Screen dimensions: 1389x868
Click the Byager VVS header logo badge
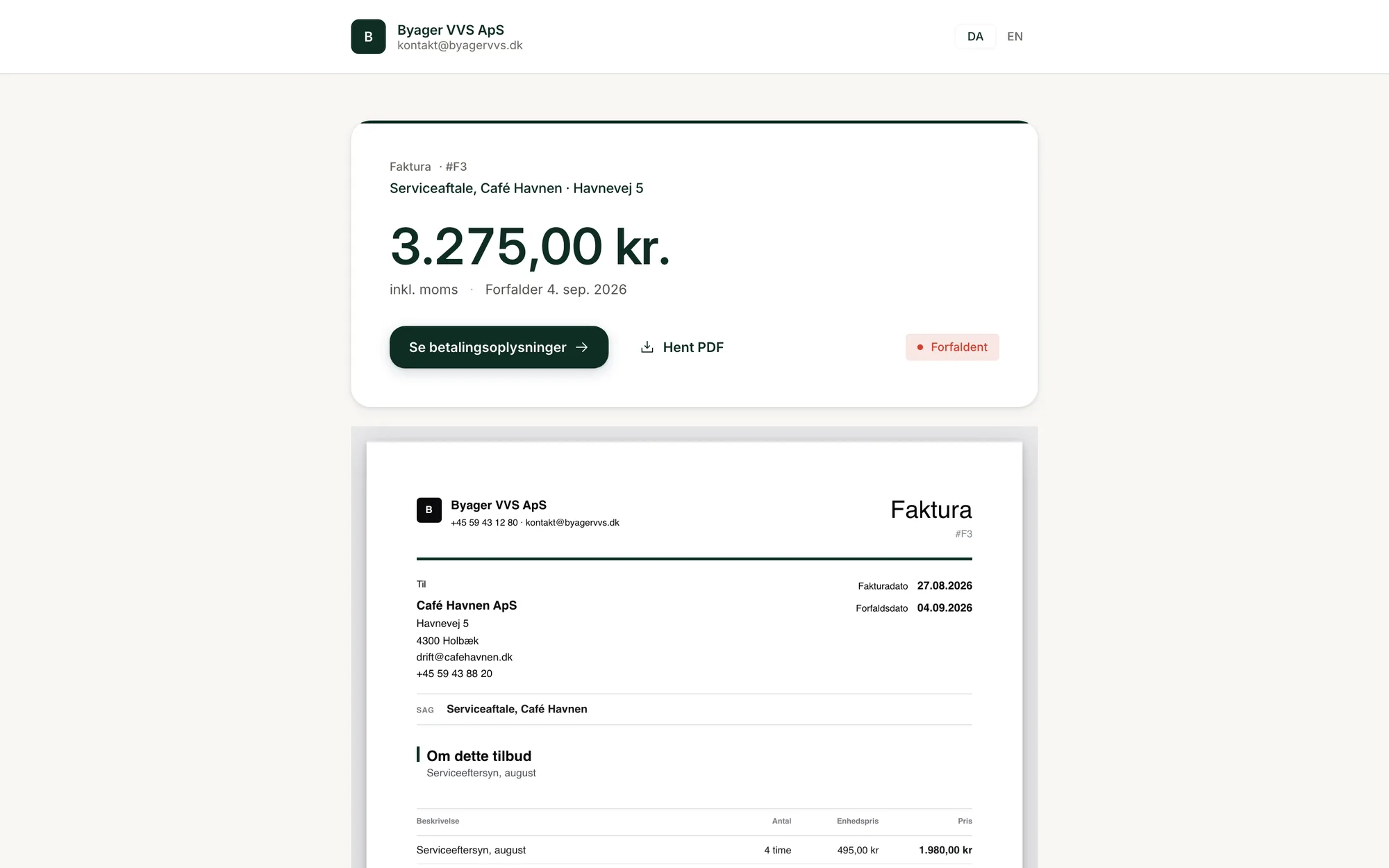click(368, 37)
